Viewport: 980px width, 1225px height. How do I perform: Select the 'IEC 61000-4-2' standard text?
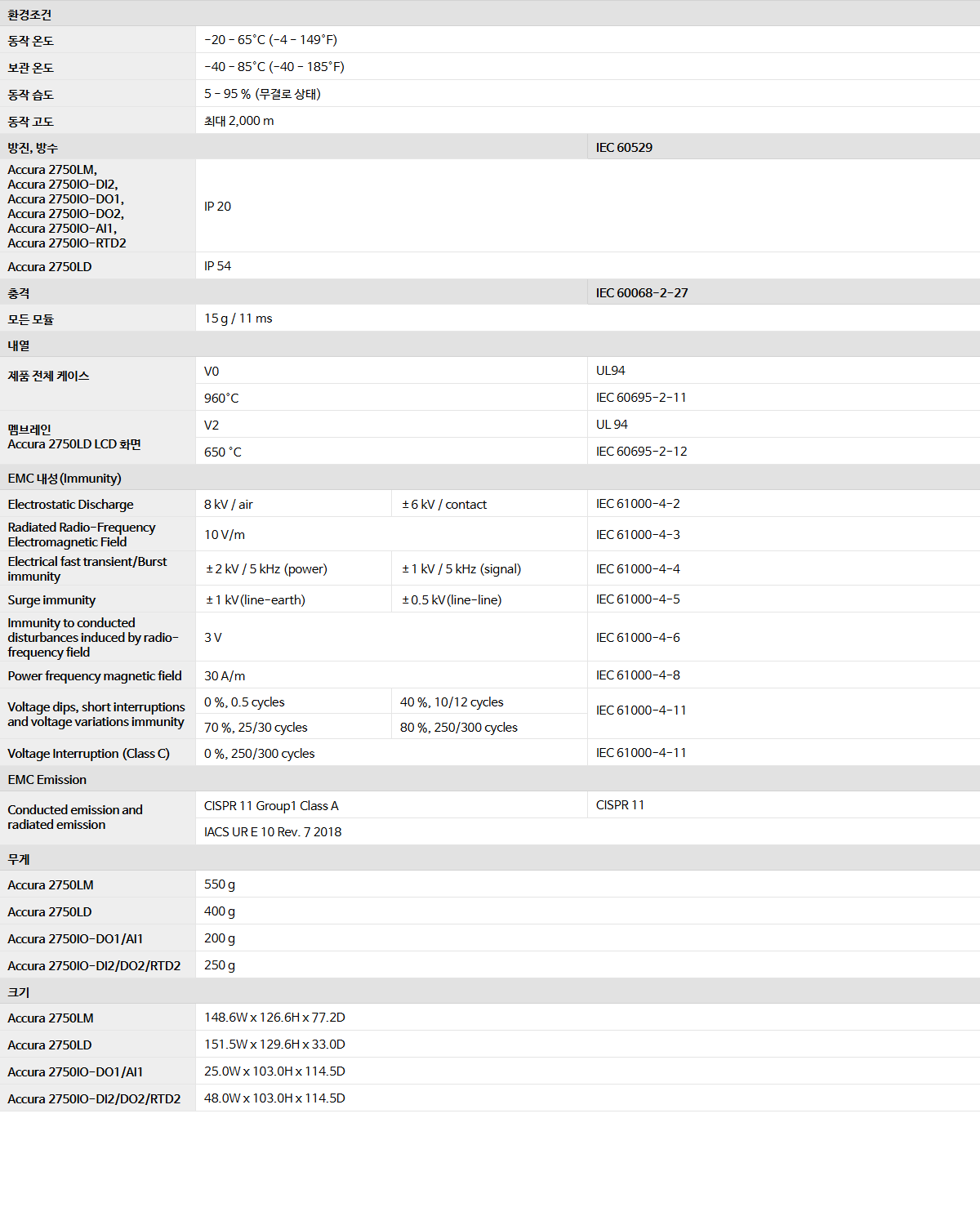point(638,504)
